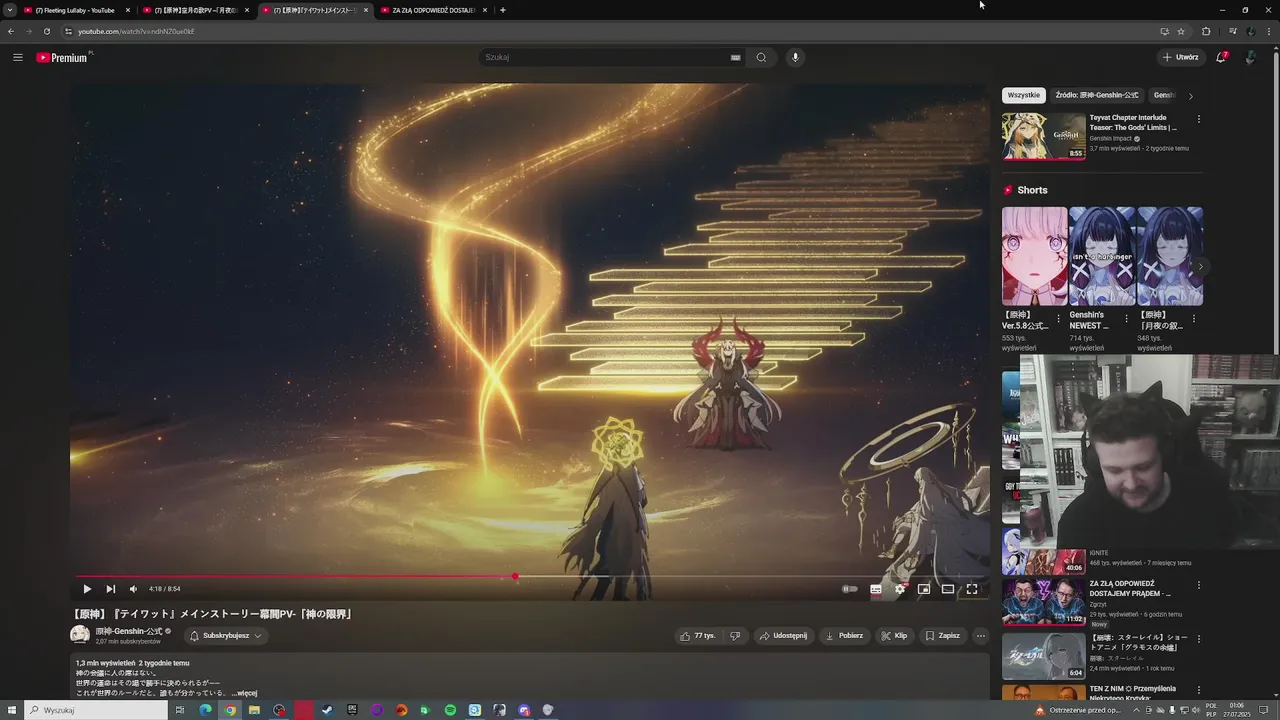Open options for スターレイル ショートアニメ video
Image resolution: width=1280 pixels, height=720 pixels.
[1199, 639]
